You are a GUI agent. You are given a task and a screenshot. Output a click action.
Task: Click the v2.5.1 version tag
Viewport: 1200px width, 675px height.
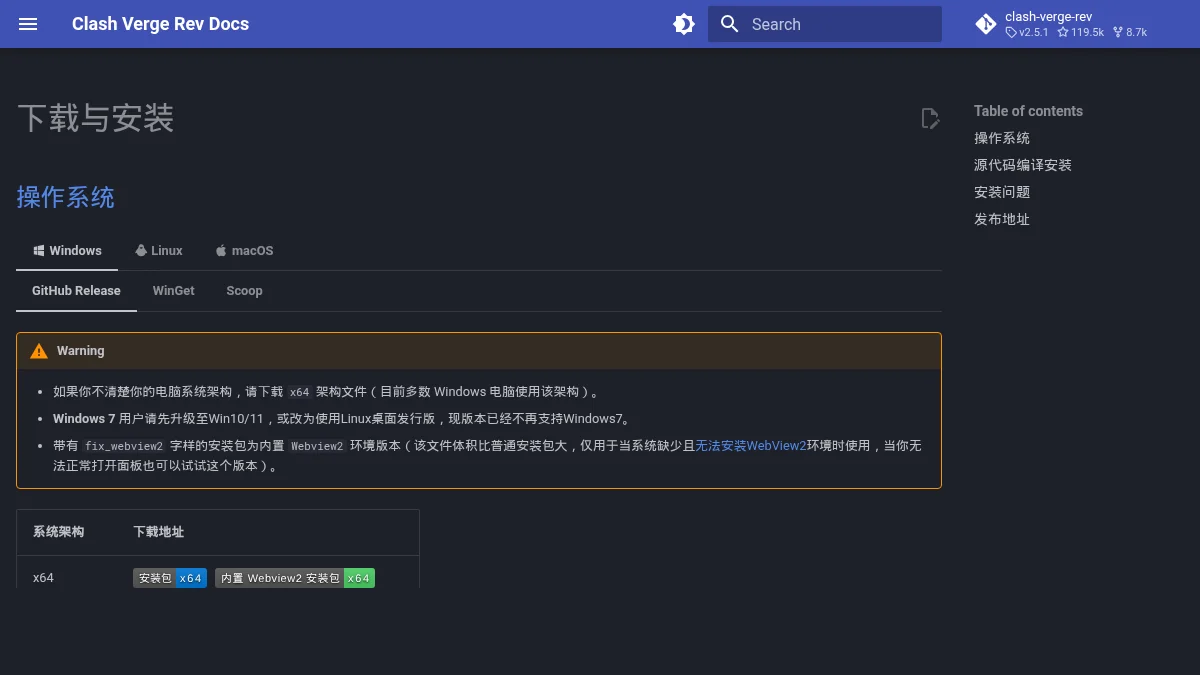point(1027,33)
